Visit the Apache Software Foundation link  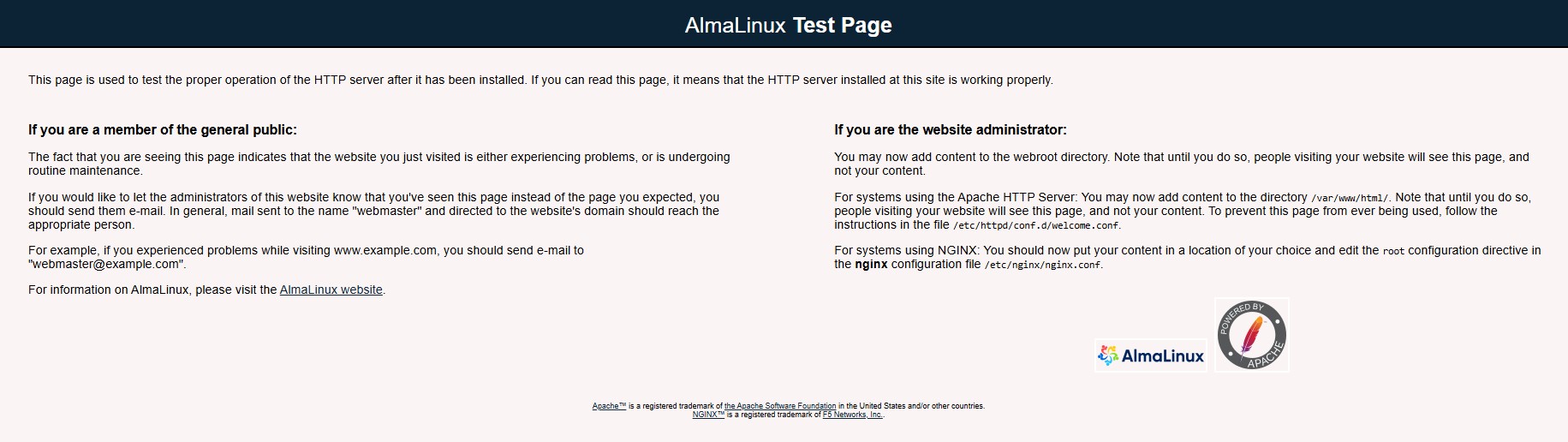(x=780, y=406)
